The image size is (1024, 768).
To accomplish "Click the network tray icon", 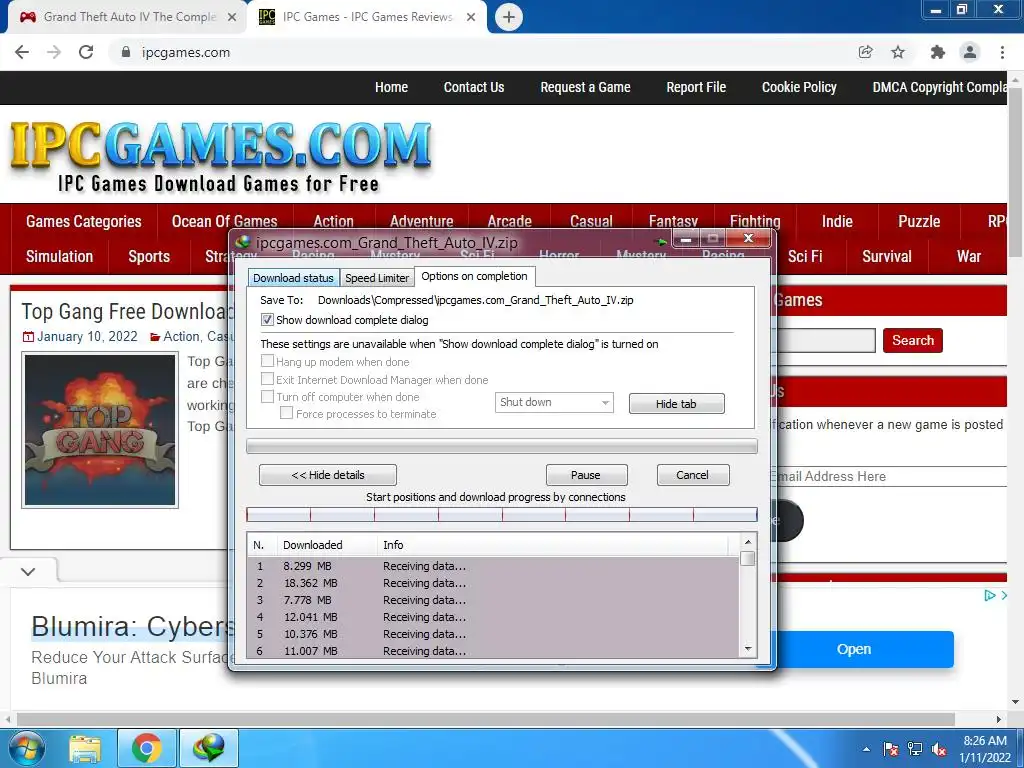I will (x=914, y=749).
